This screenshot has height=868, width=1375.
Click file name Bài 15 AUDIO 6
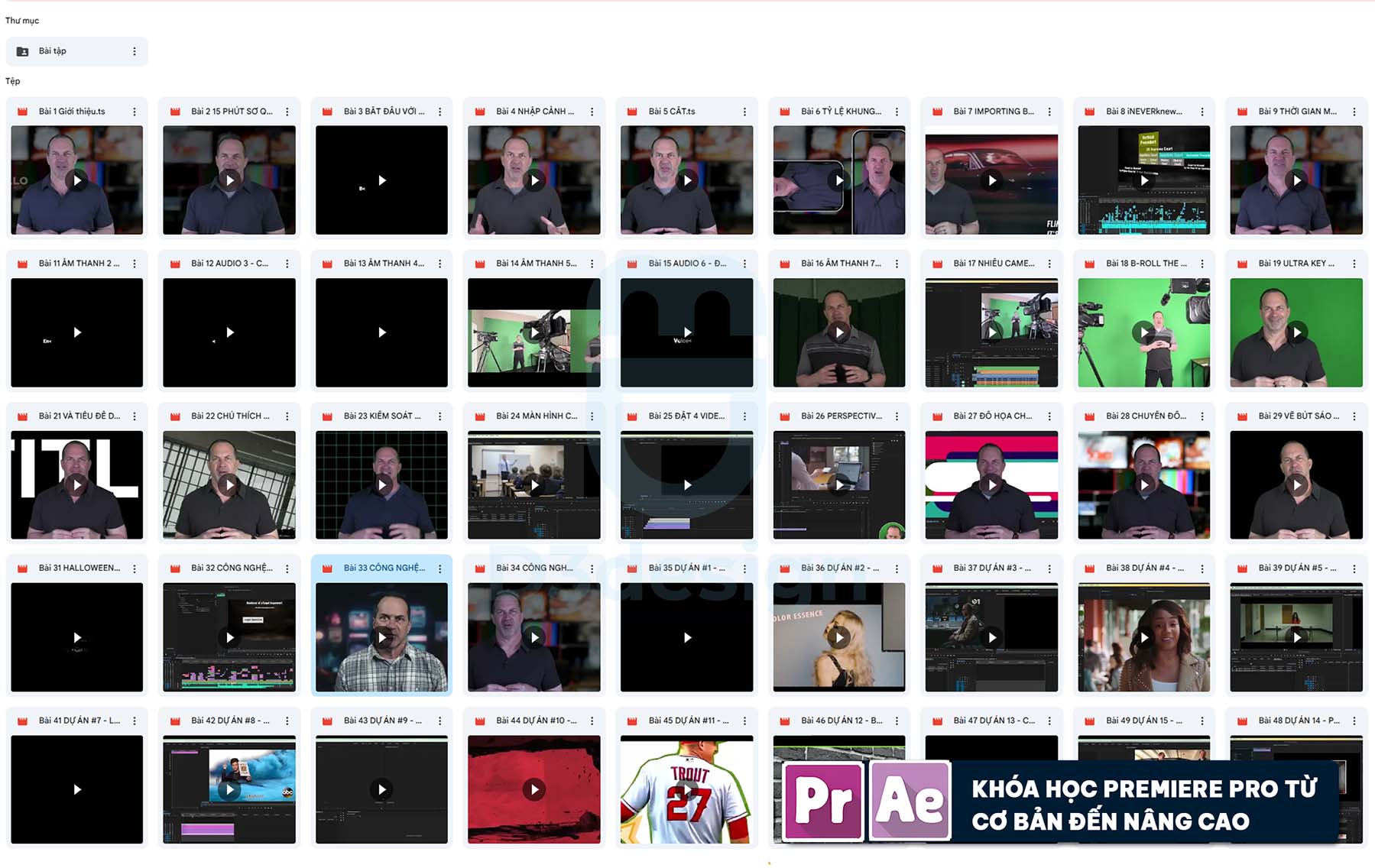pyautogui.click(x=687, y=264)
